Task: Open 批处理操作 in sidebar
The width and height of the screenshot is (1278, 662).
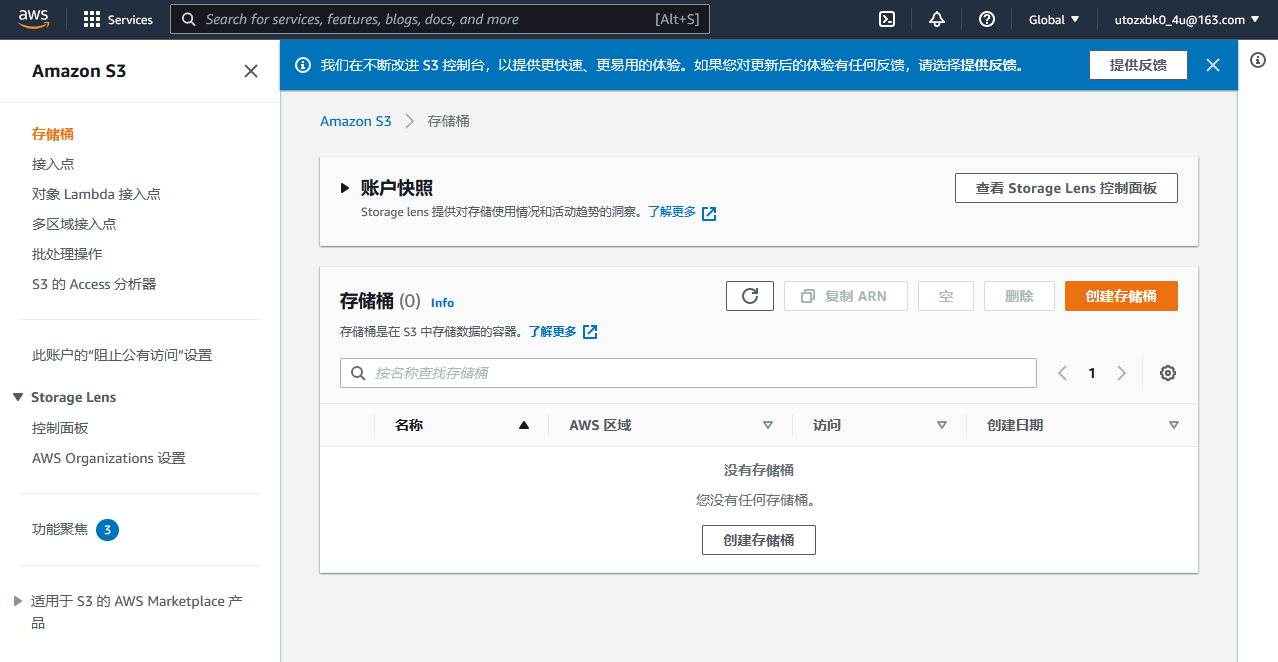Action: pyautogui.click(x=67, y=254)
